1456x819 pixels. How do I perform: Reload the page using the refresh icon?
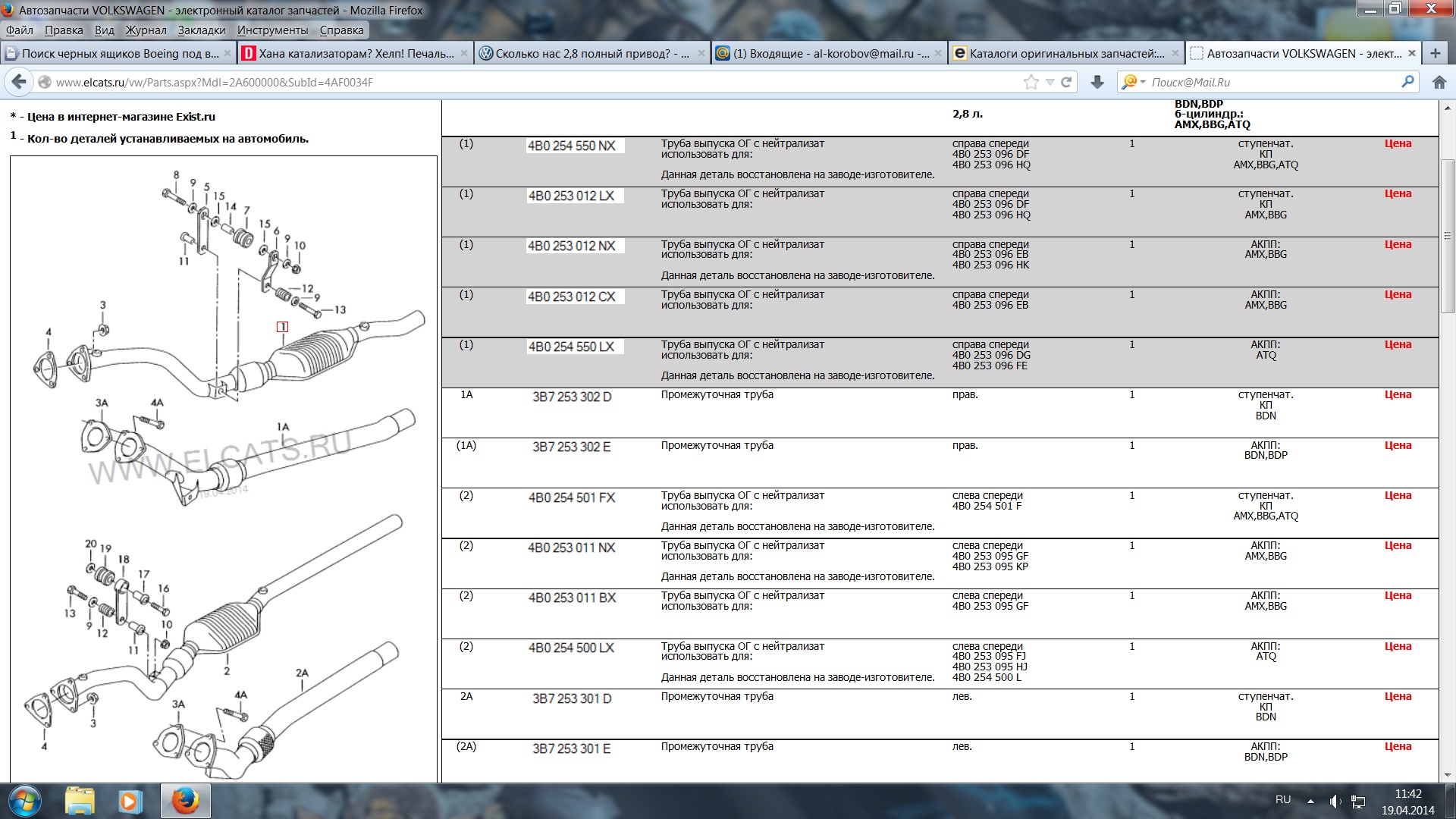[x=1066, y=82]
